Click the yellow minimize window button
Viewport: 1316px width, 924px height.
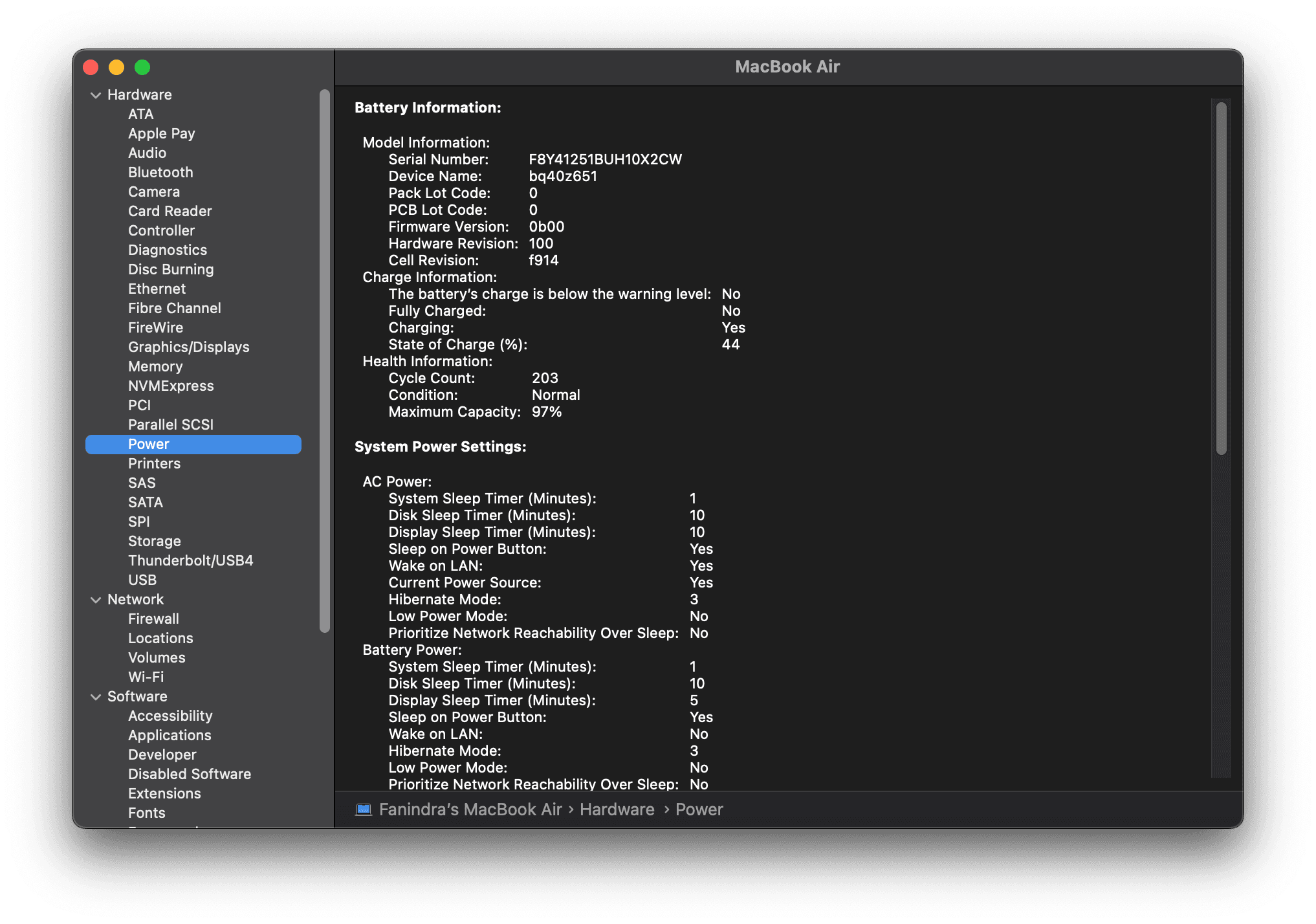coord(116,67)
